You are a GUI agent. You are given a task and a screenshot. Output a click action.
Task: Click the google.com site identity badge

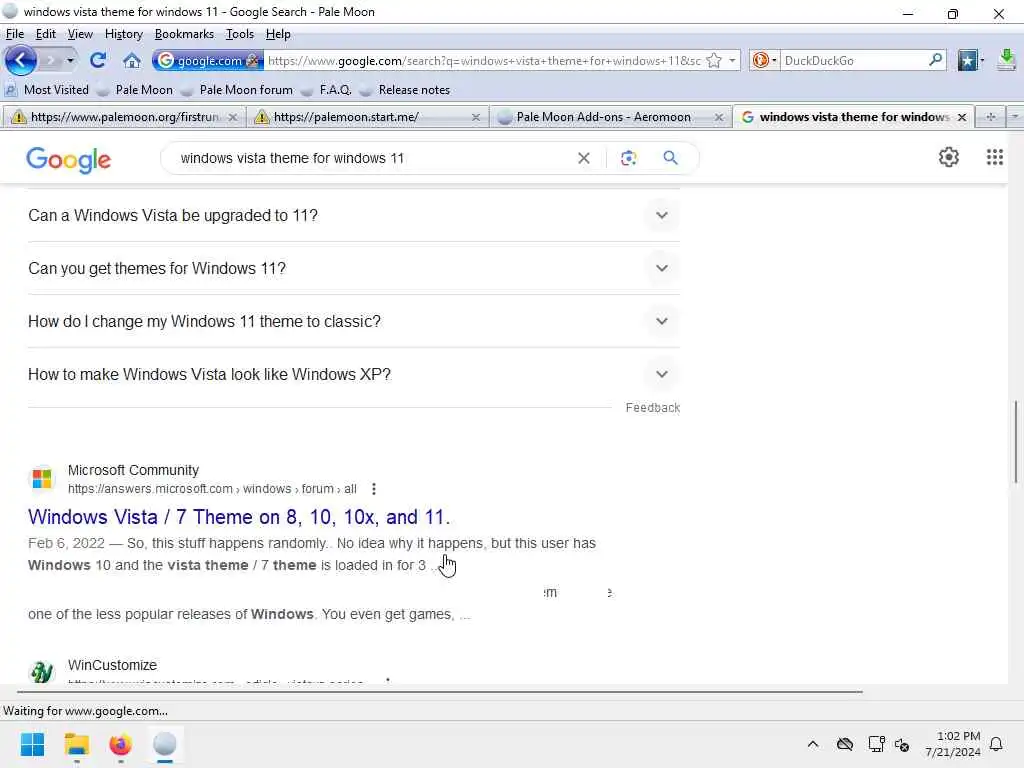coord(208,61)
